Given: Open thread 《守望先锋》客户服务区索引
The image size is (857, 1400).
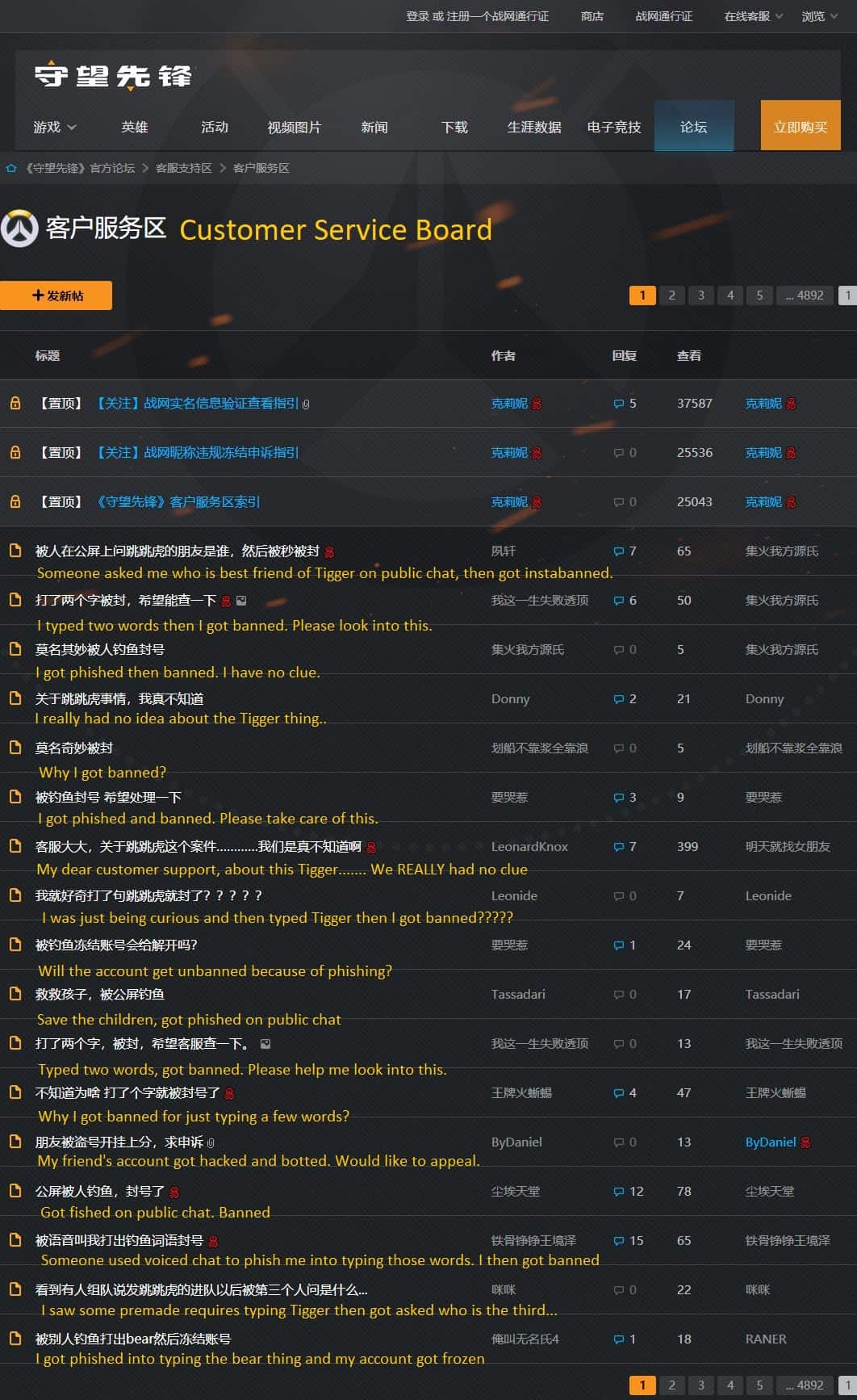Looking at the screenshot, I should pyautogui.click(x=177, y=501).
